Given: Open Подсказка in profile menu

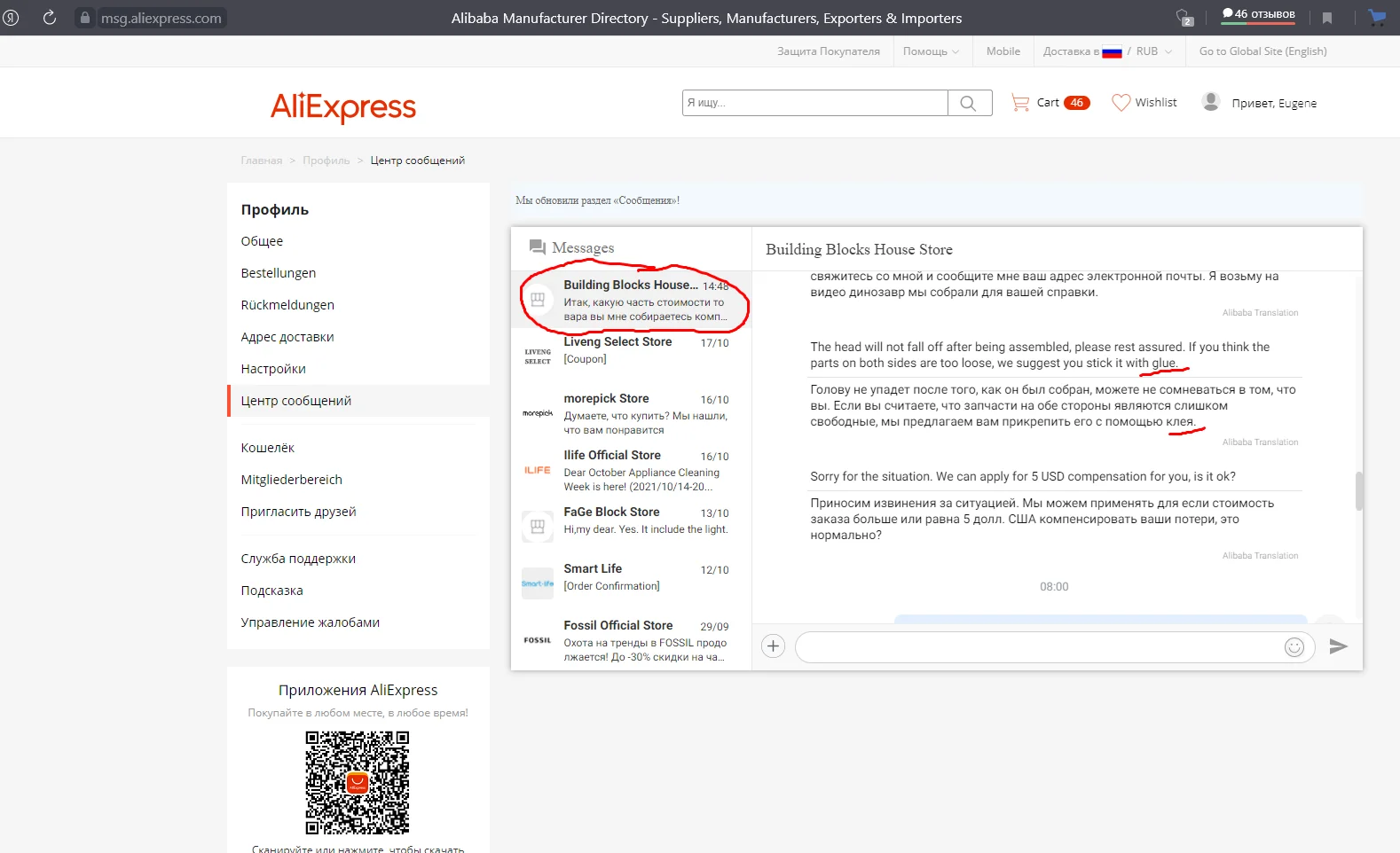Looking at the screenshot, I should 272,591.
